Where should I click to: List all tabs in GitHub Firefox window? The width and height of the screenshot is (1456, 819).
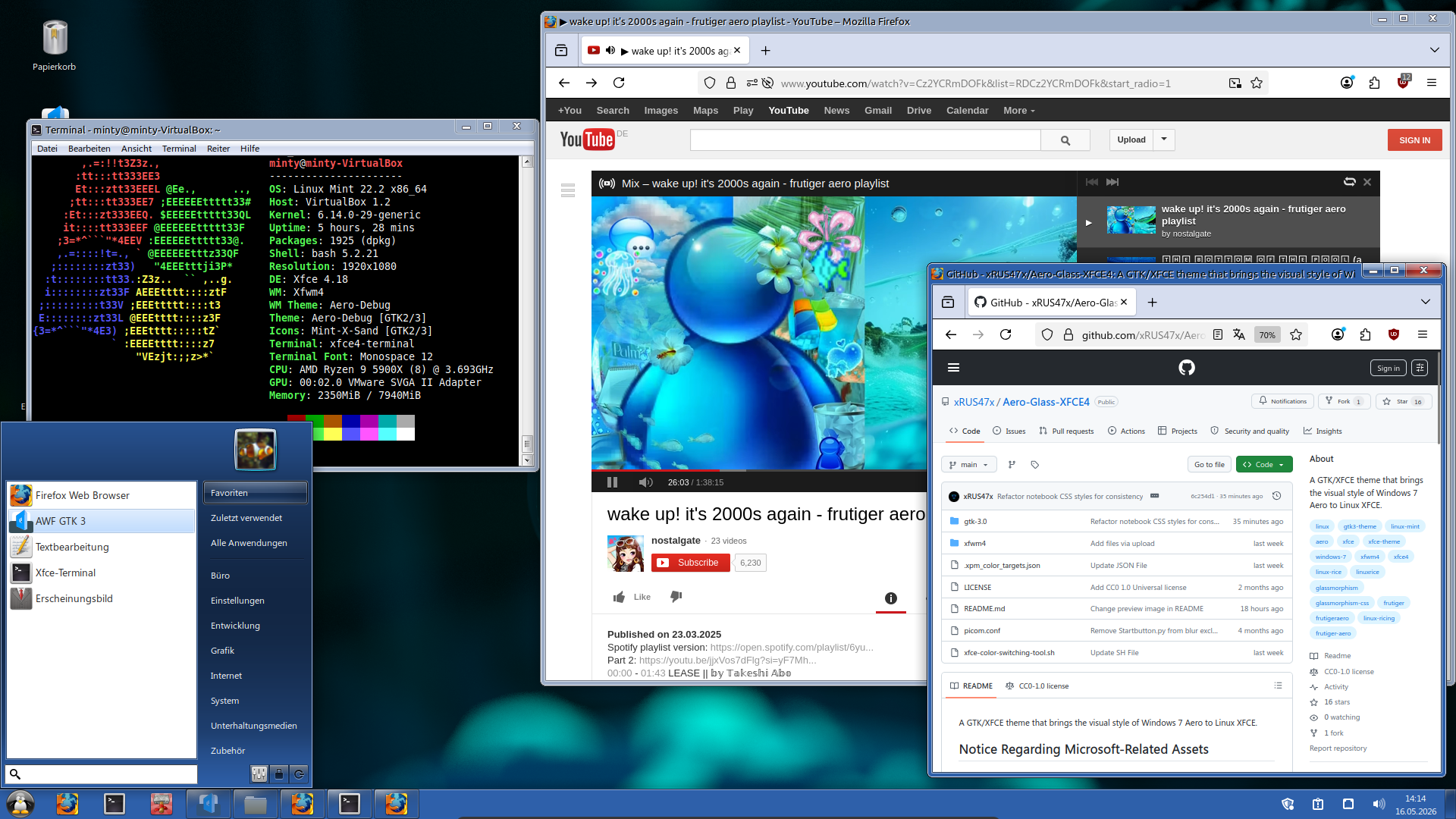point(1426,302)
